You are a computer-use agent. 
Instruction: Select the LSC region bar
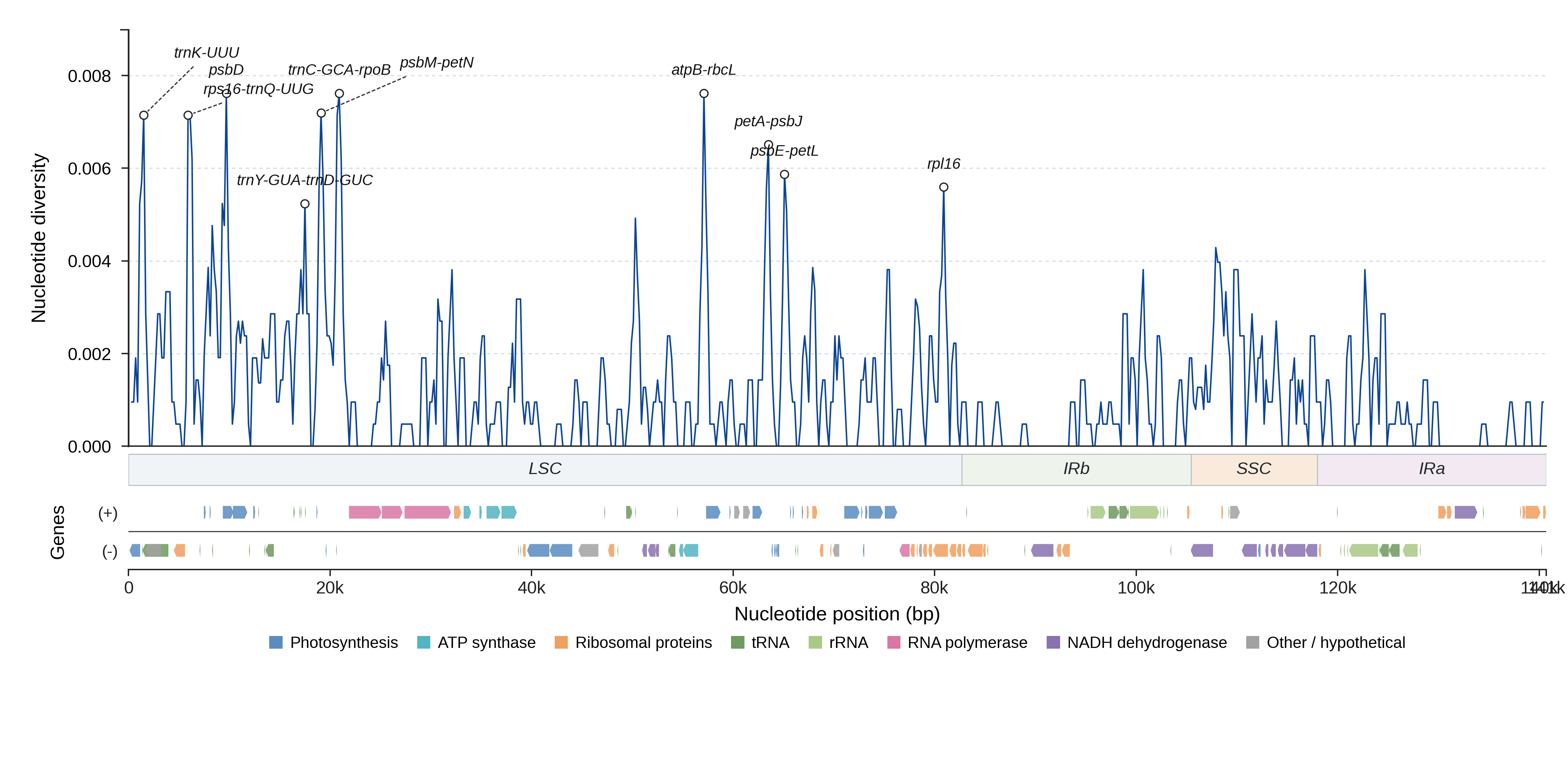pyautogui.click(x=545, y=469)
